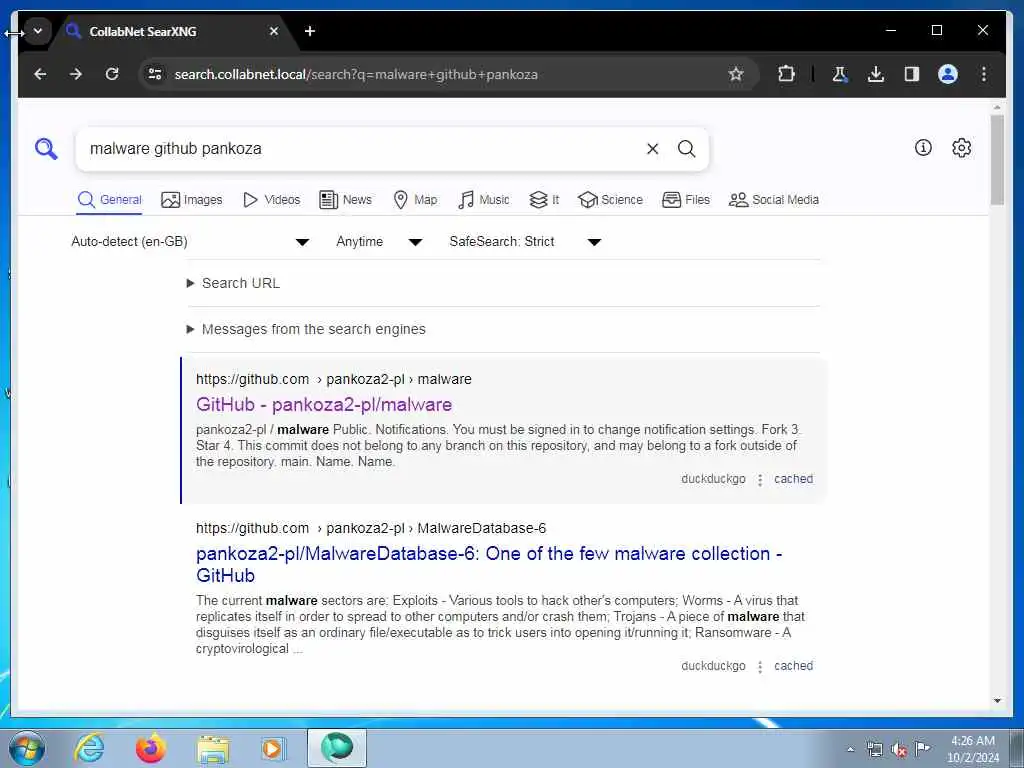Reload the current page
Viewport: 1024px width, 768px height.
point(112,74)
